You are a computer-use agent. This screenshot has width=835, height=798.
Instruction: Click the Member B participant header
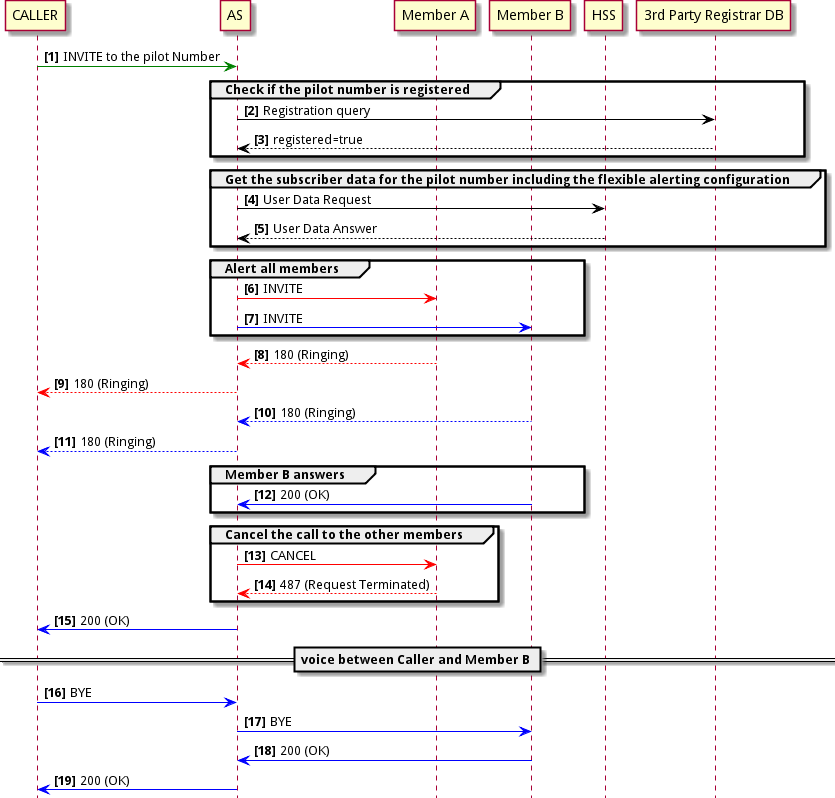[530, 15]
